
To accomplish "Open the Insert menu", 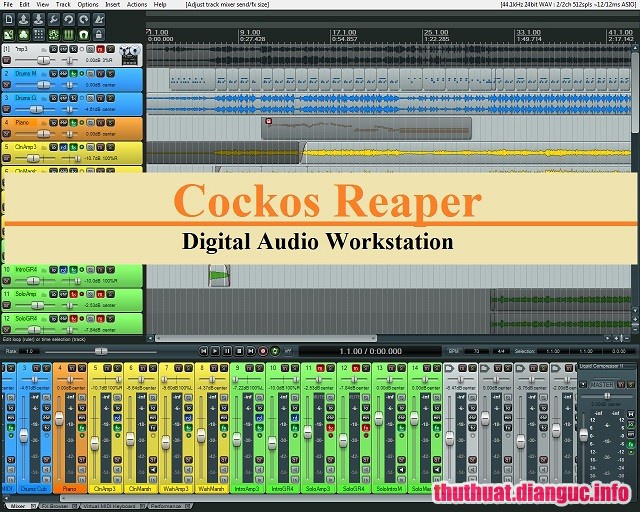I will pyautogui.click(x=112, y=4).
